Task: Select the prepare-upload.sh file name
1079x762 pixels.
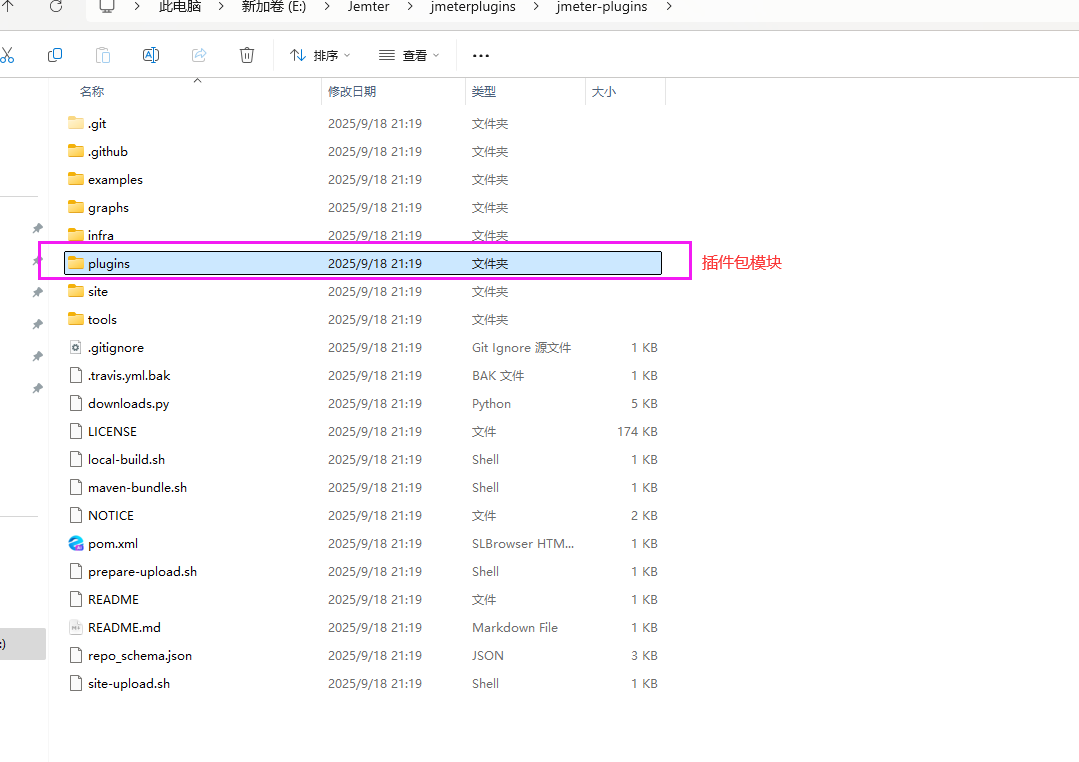Action: pyautogui.click(x=142, y=572)
